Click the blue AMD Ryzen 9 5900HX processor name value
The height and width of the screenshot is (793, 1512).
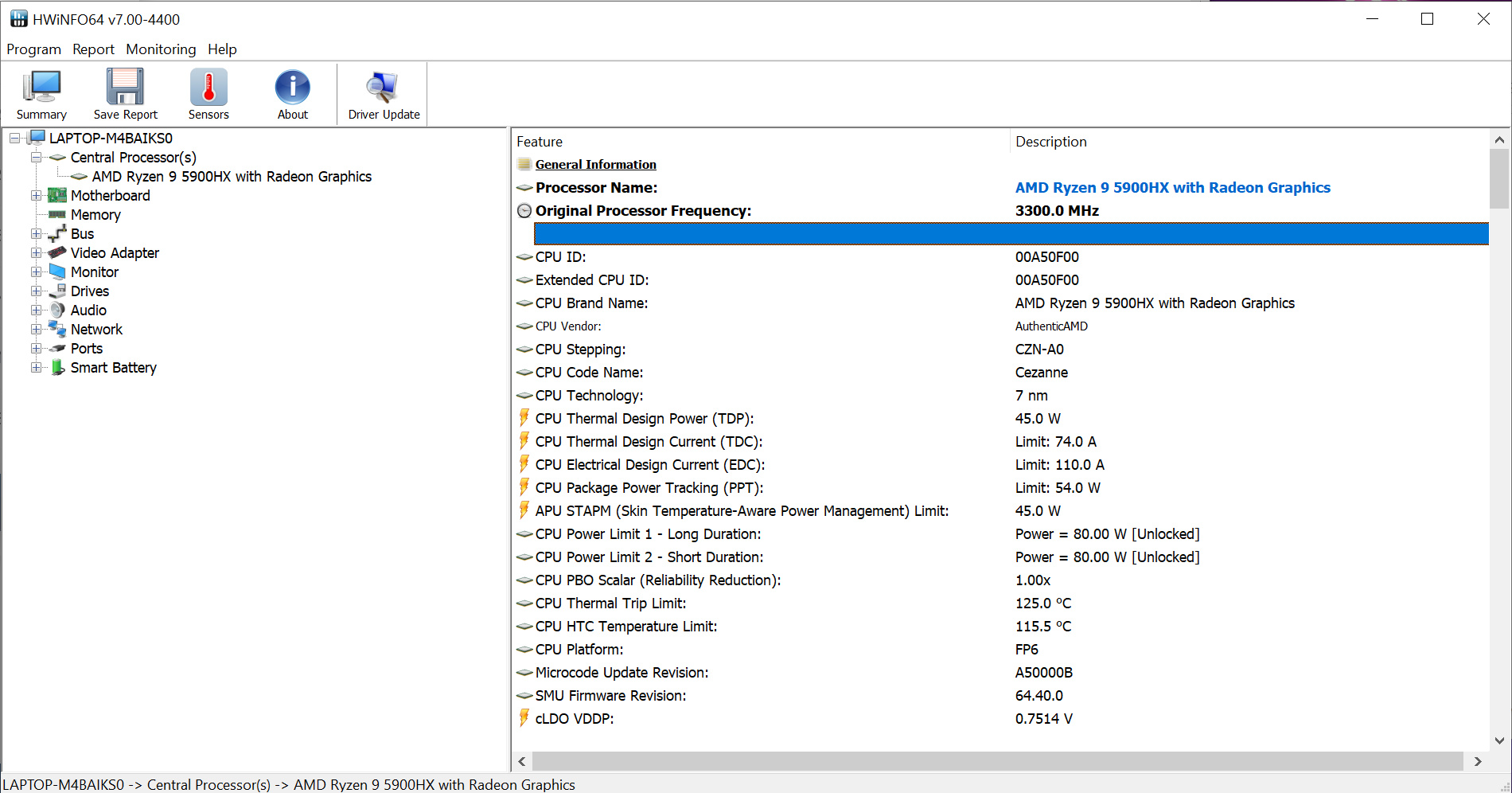coord(1172,187)
